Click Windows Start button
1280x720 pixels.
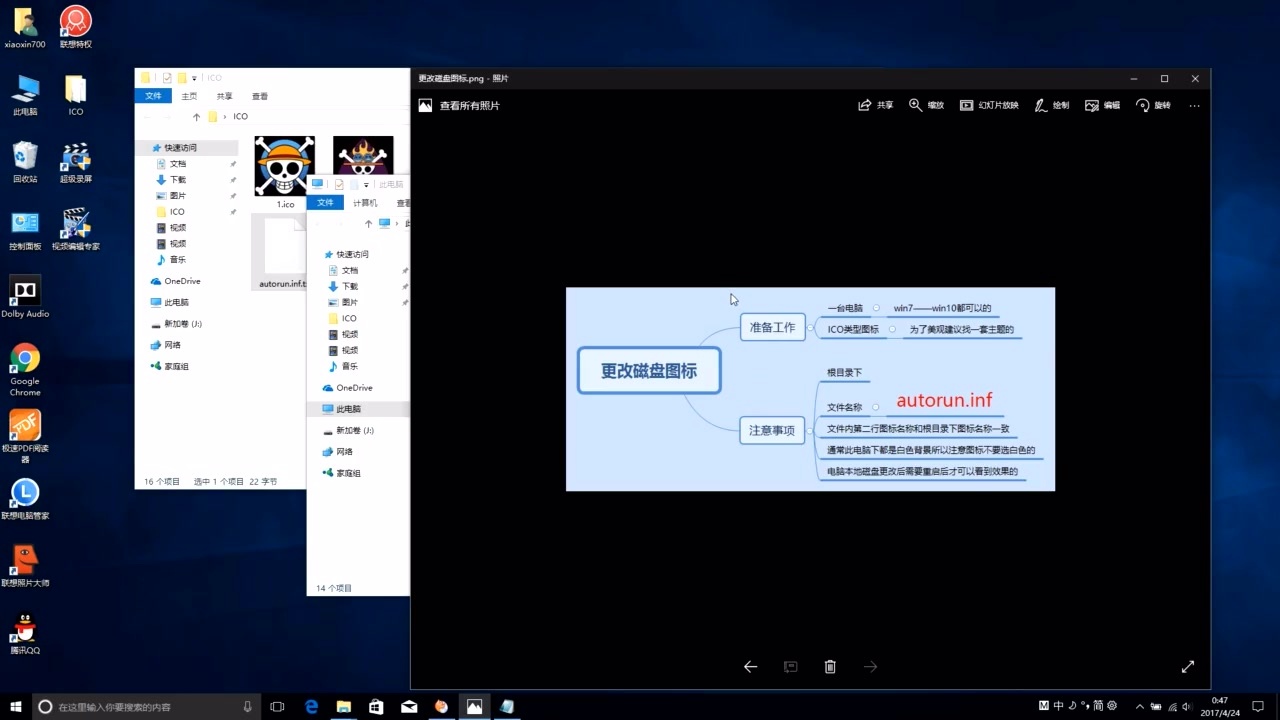[x=14, y=706]
